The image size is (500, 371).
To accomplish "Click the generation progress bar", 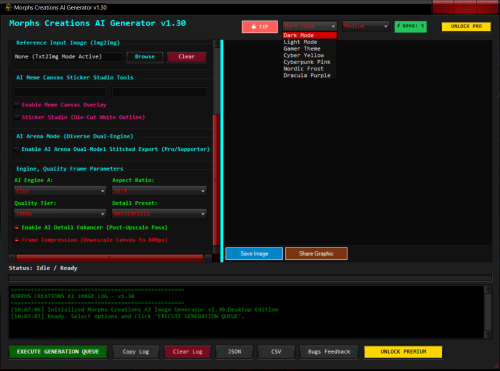I will pyautogui.click(x=250, y=278).
